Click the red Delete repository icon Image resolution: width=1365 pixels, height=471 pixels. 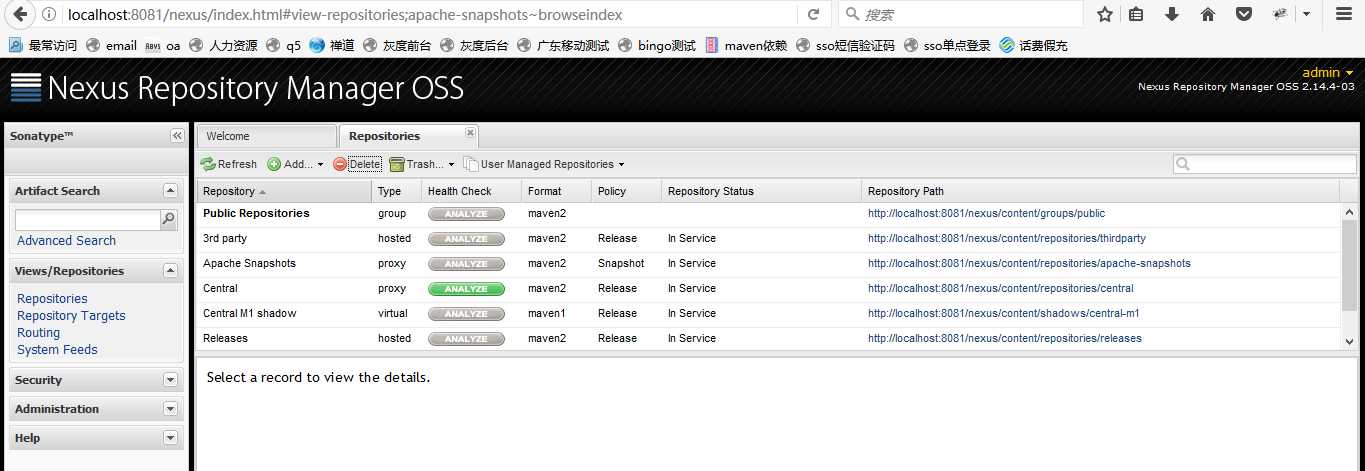pyautogui.click(x=340, y=164)
